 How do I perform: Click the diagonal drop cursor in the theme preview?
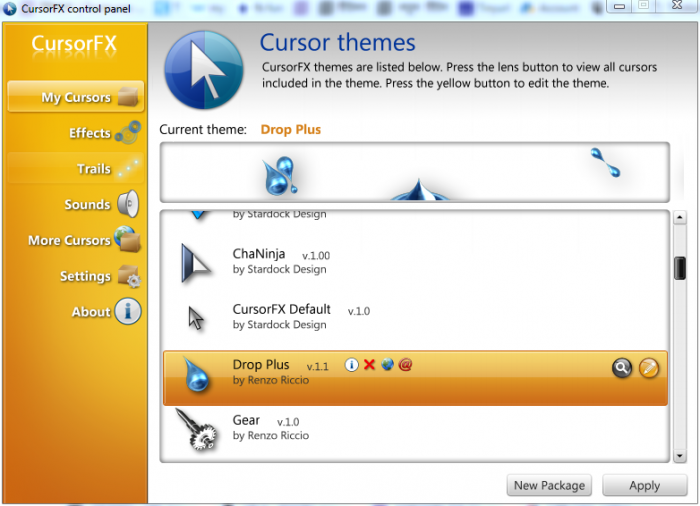(605, 163)
